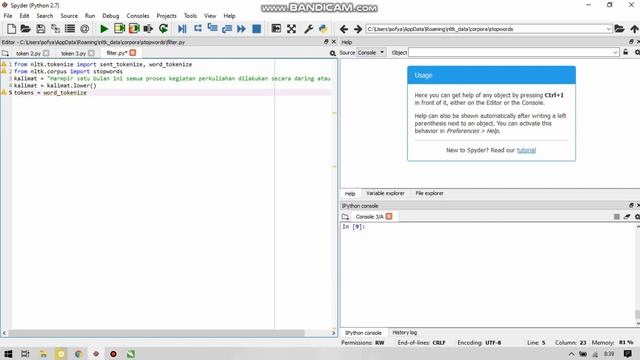Open Task View on taskbar
The image size is (640, 360).
point(25,354)
